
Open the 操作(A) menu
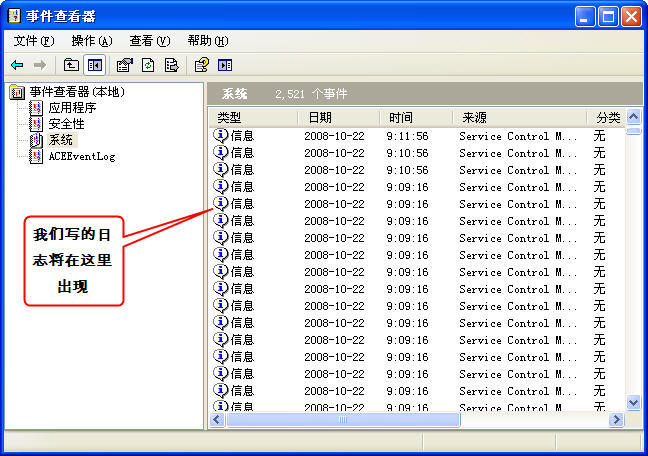click(92, 41)
